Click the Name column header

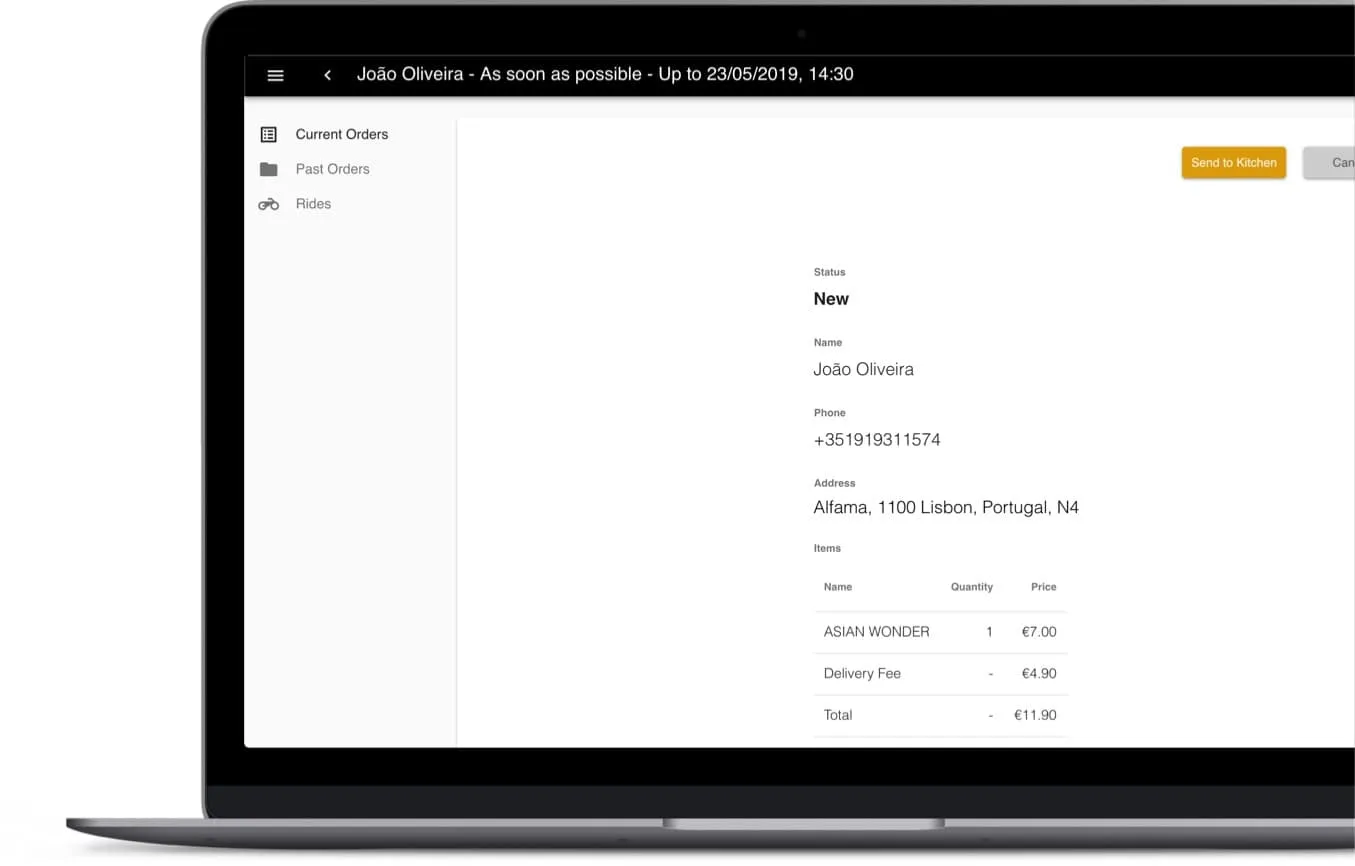pyautogui.click(x=837, y=587)
